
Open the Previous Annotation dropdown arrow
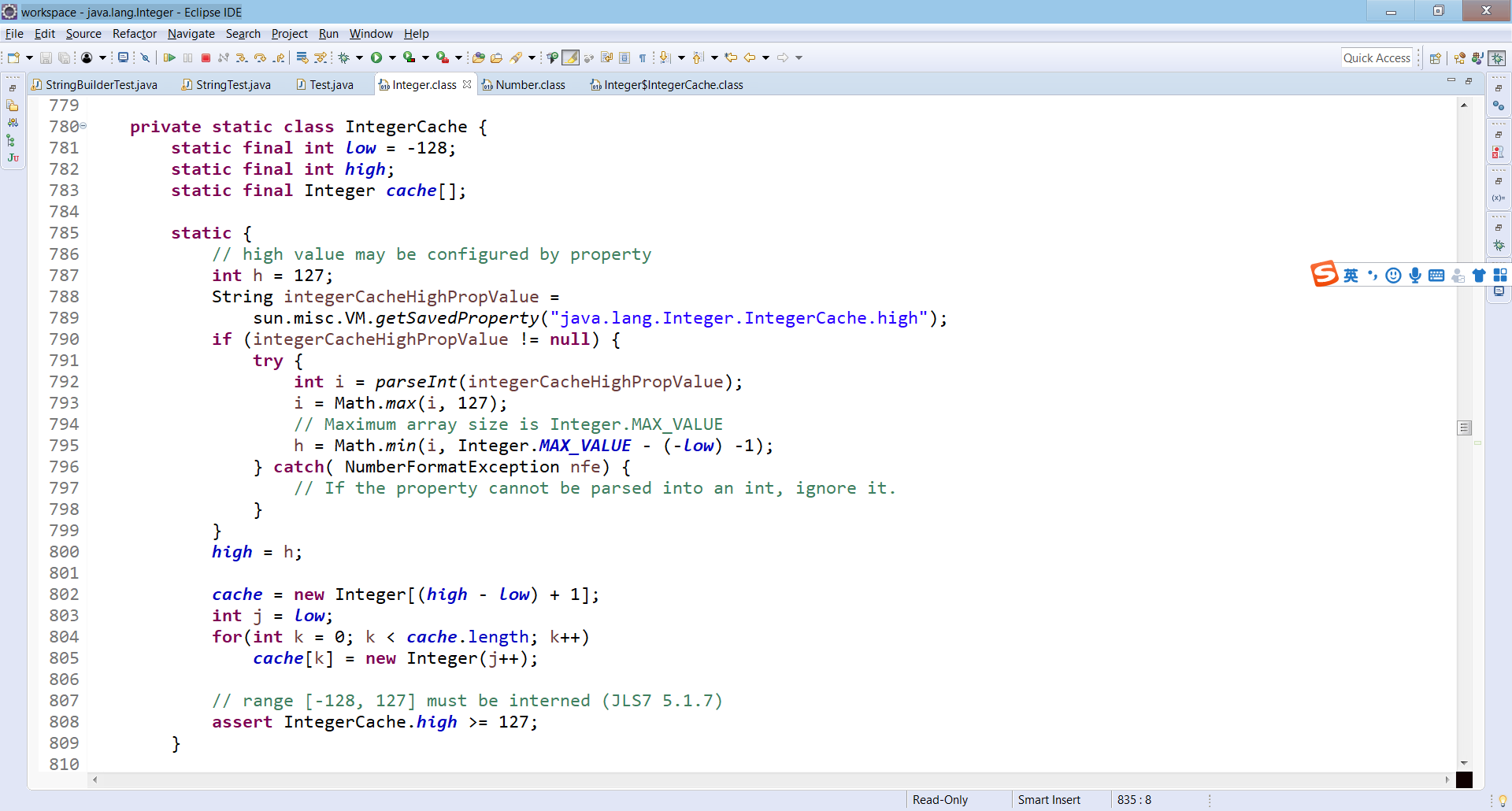click(x=714, y=57)
